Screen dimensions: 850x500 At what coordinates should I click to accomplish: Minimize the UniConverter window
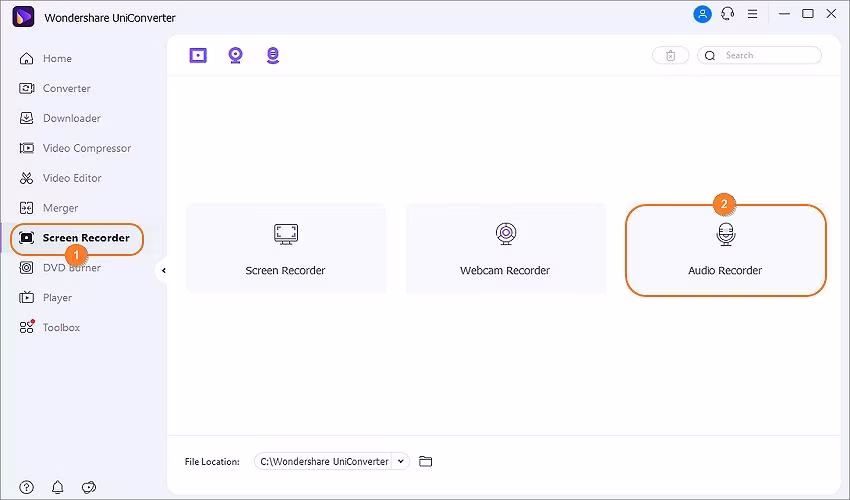point(784,14)
